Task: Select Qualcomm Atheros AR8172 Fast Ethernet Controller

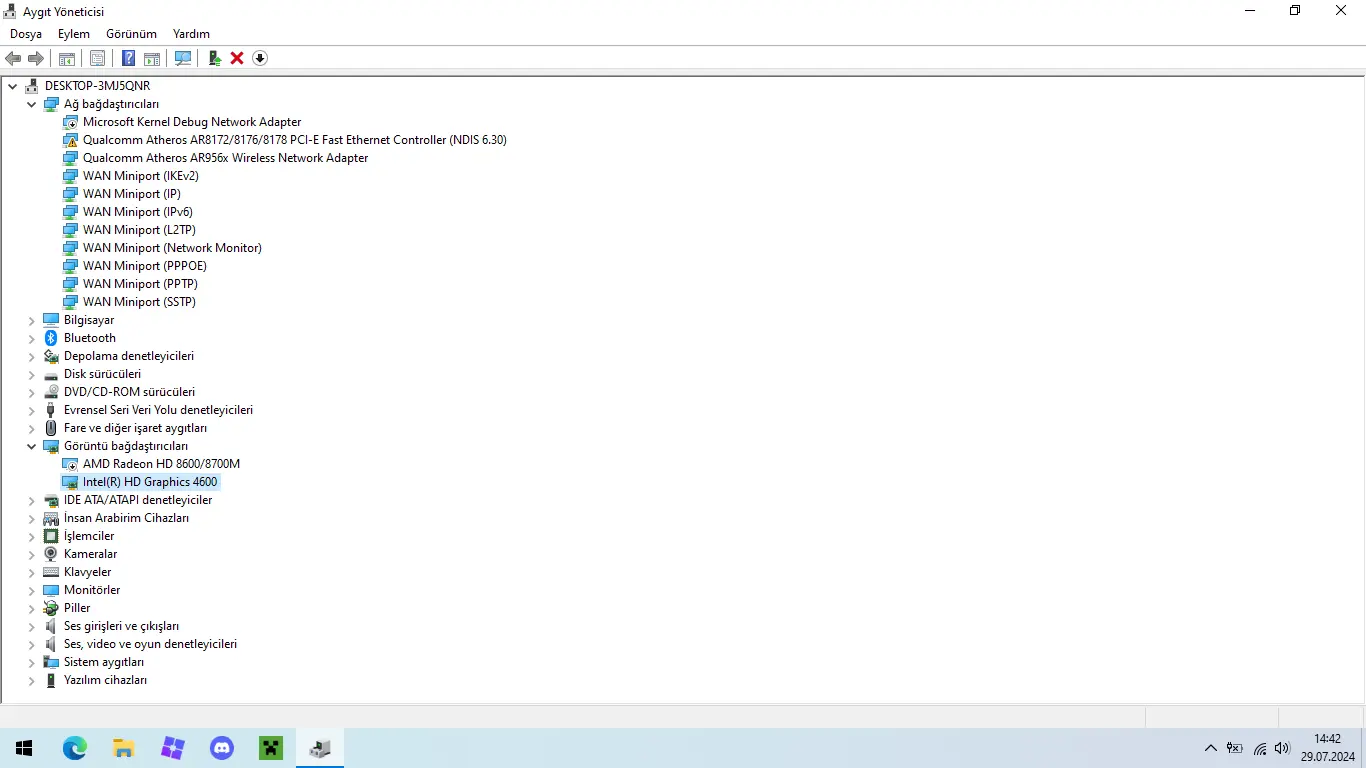Action: [295, 140]
